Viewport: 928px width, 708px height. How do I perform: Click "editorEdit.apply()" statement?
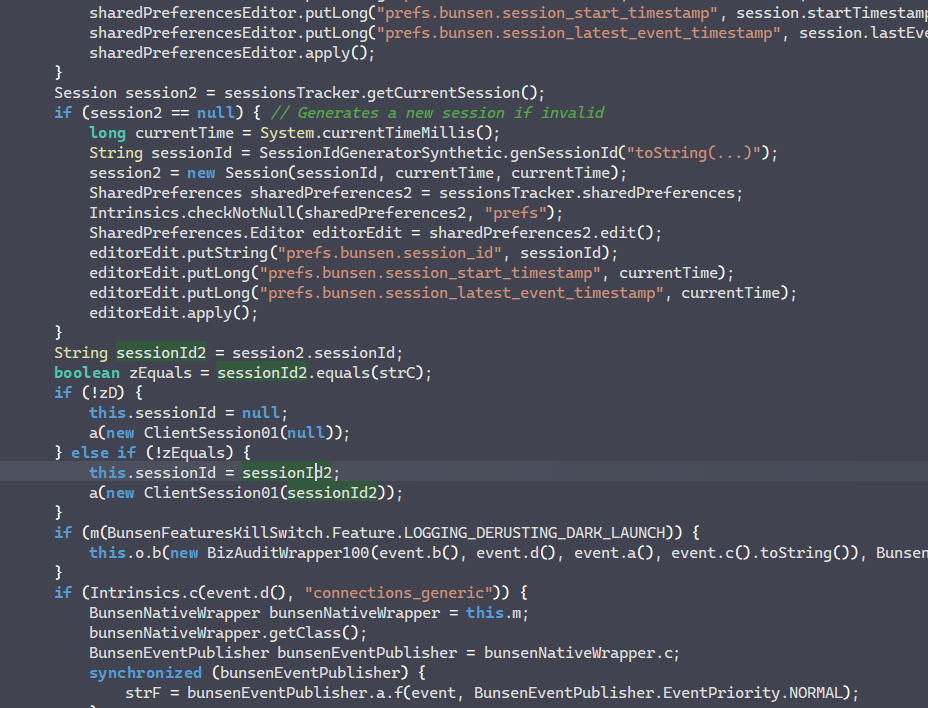173,313
